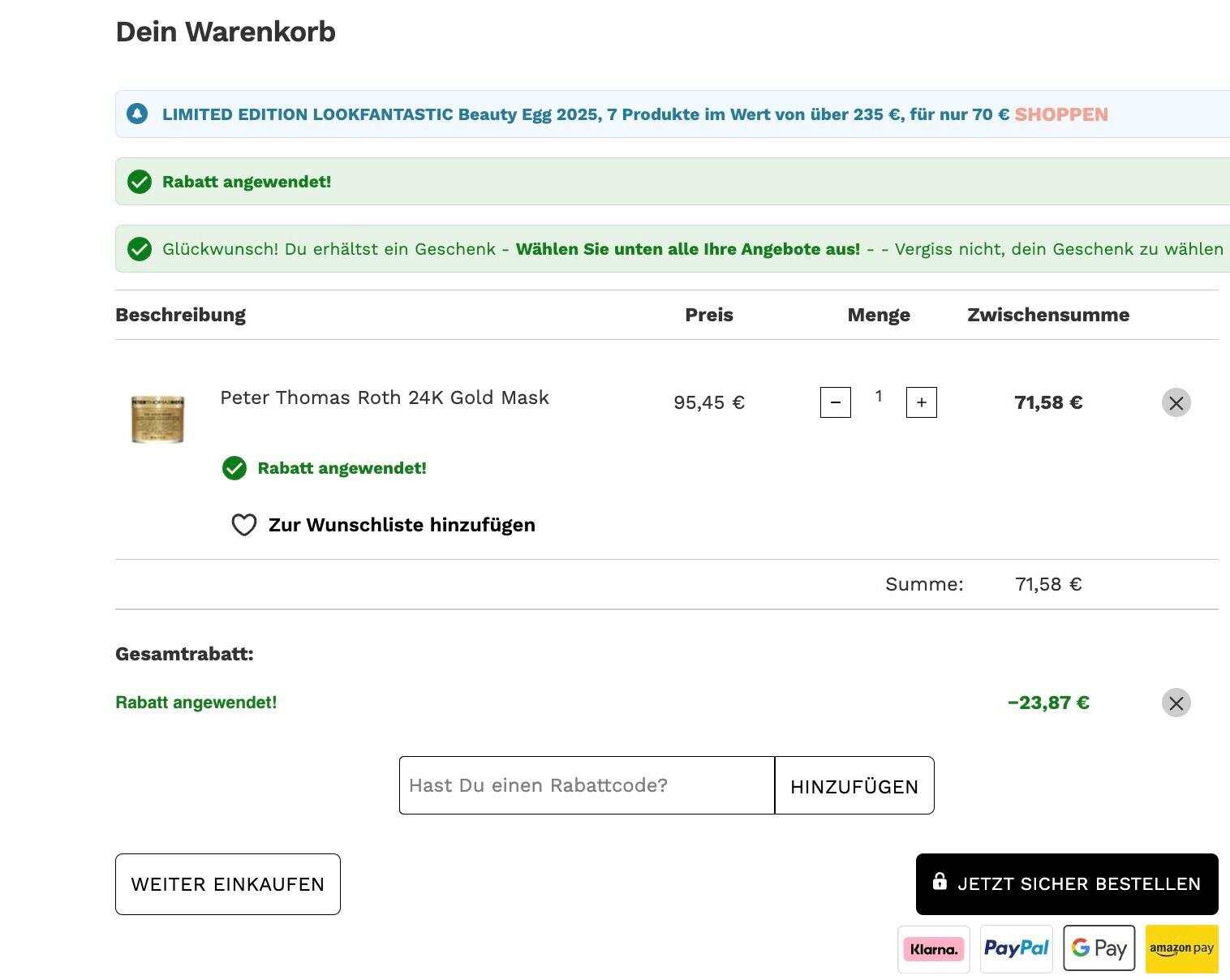Remove the applied discount of −23,87 €
This screenshot has width=1230, height=980.
[x=1176, y=703]
